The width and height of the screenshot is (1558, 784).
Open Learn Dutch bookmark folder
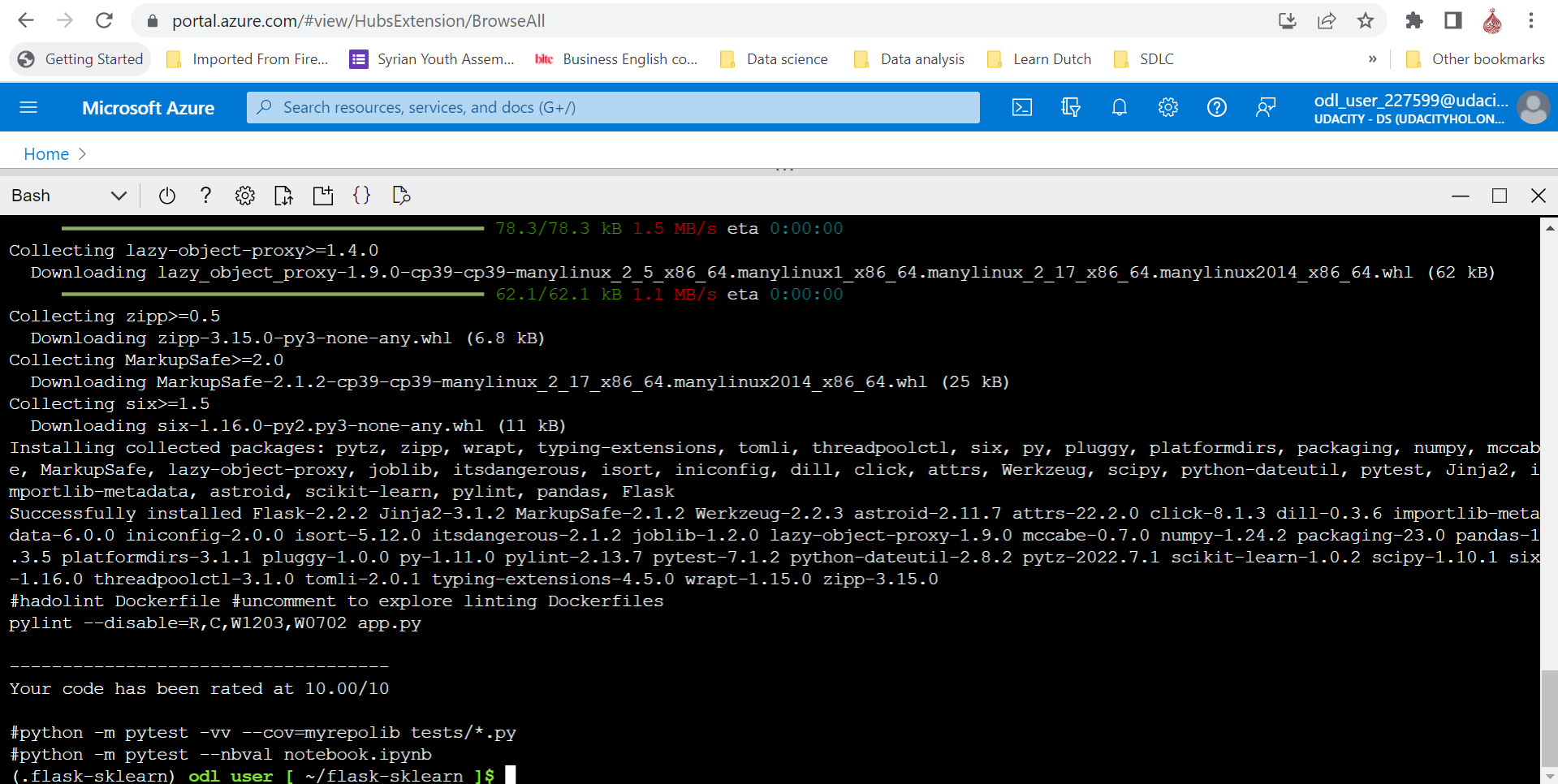pyautogui.click(x=1039, y=59)
